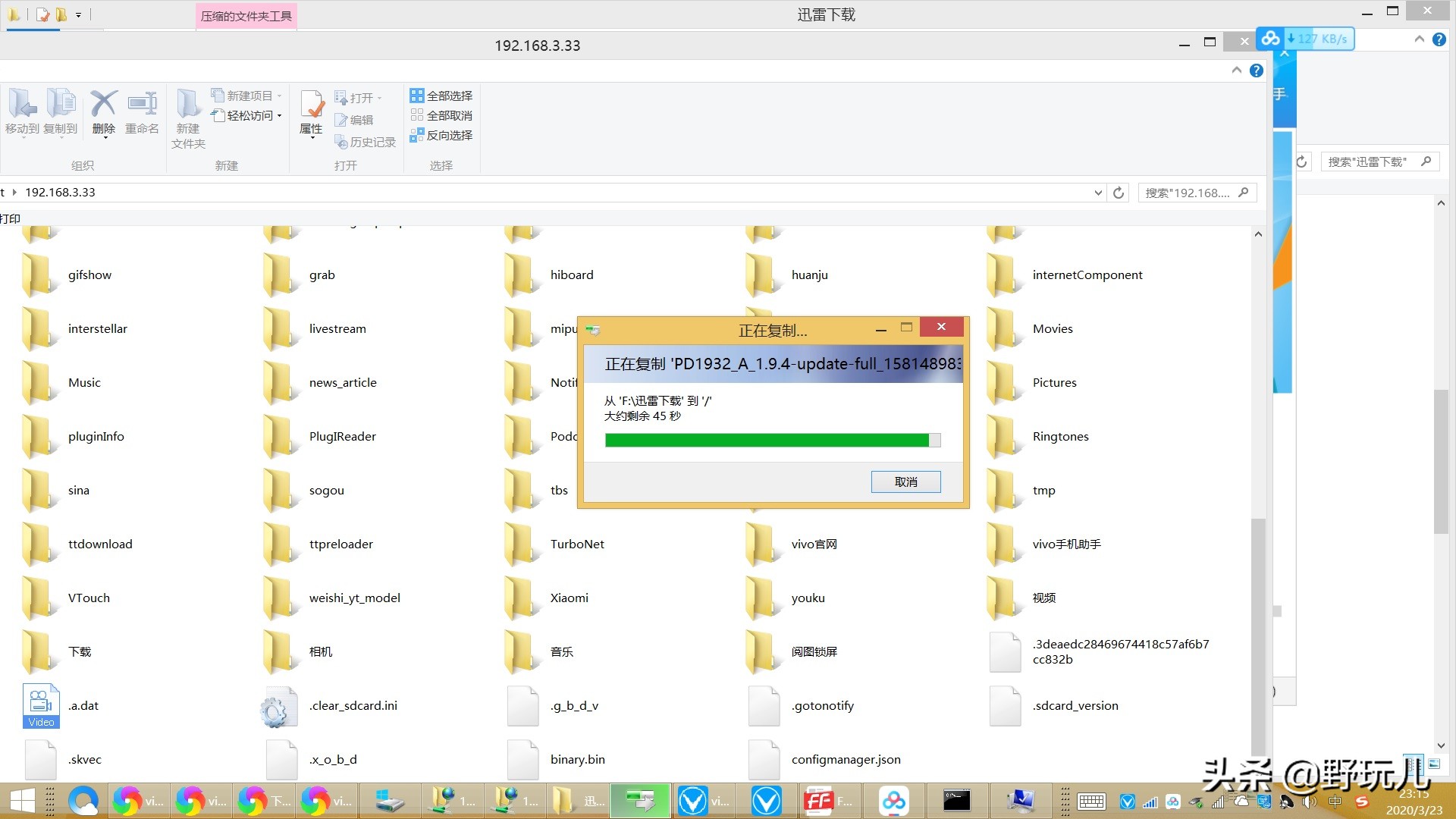Click Invert Selection (反向选择)
1456x819 pixels.
[441, 135]
